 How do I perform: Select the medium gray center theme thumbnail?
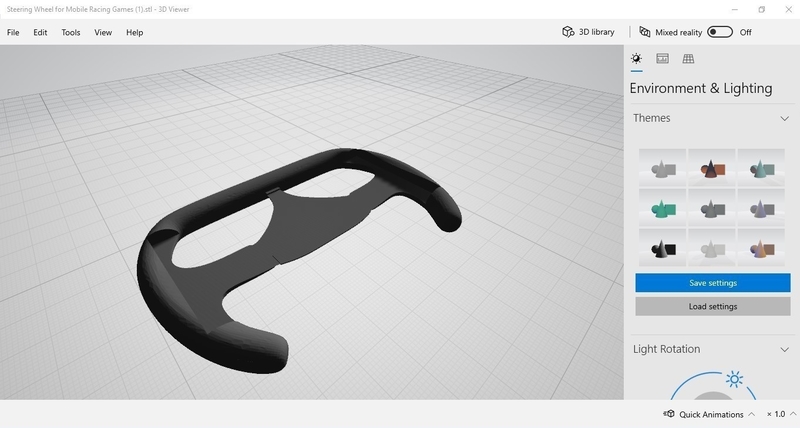(712, 208)
